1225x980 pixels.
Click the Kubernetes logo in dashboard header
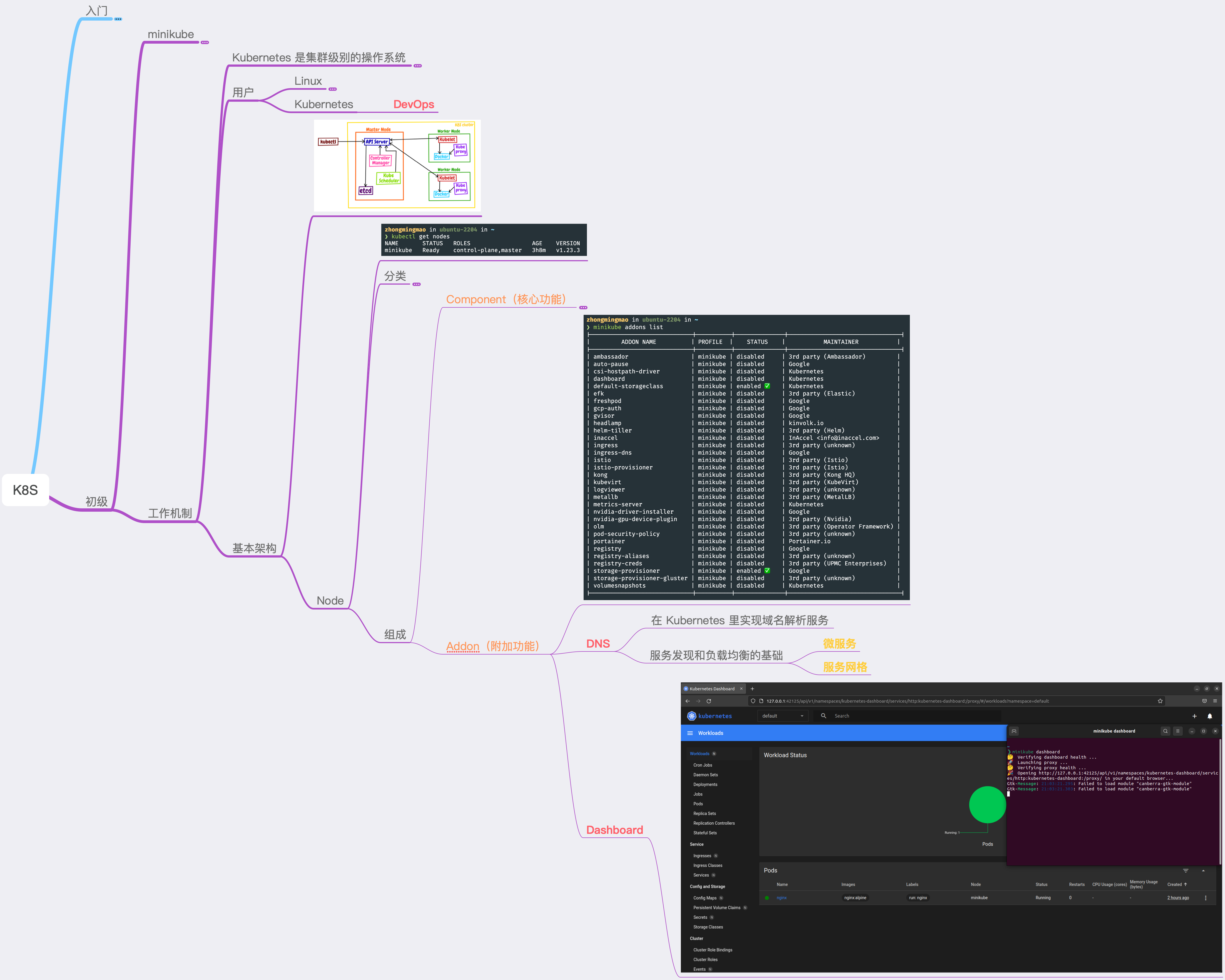(x=691, y=716)
